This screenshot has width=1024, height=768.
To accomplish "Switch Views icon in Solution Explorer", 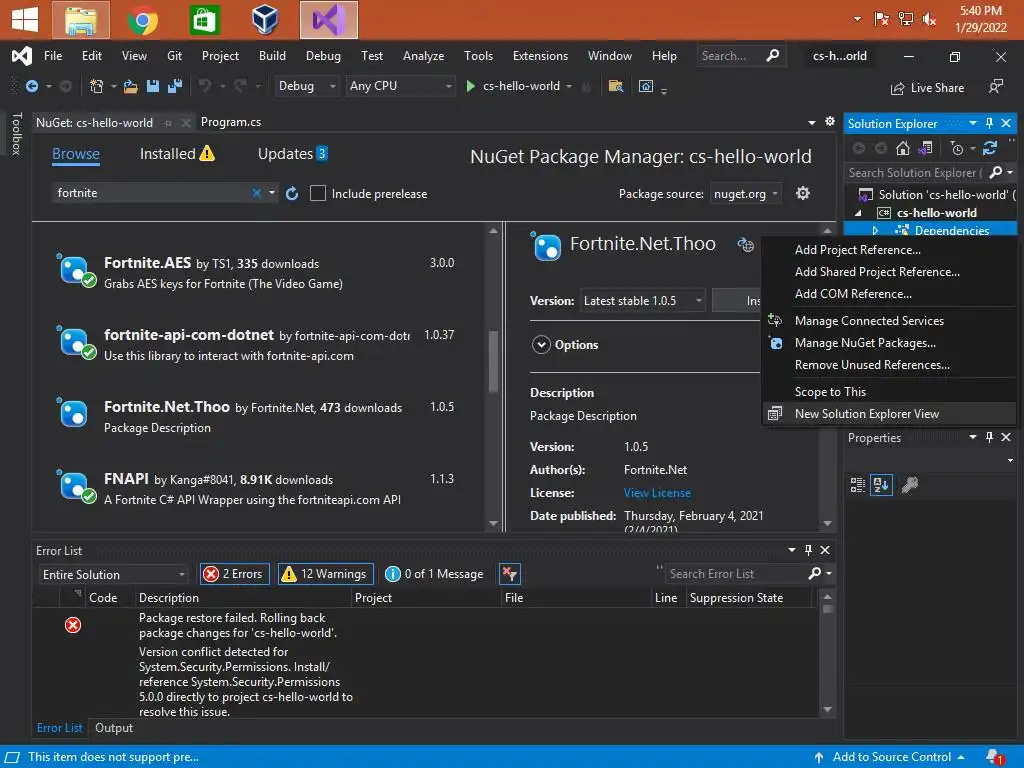I will point(925,148).
